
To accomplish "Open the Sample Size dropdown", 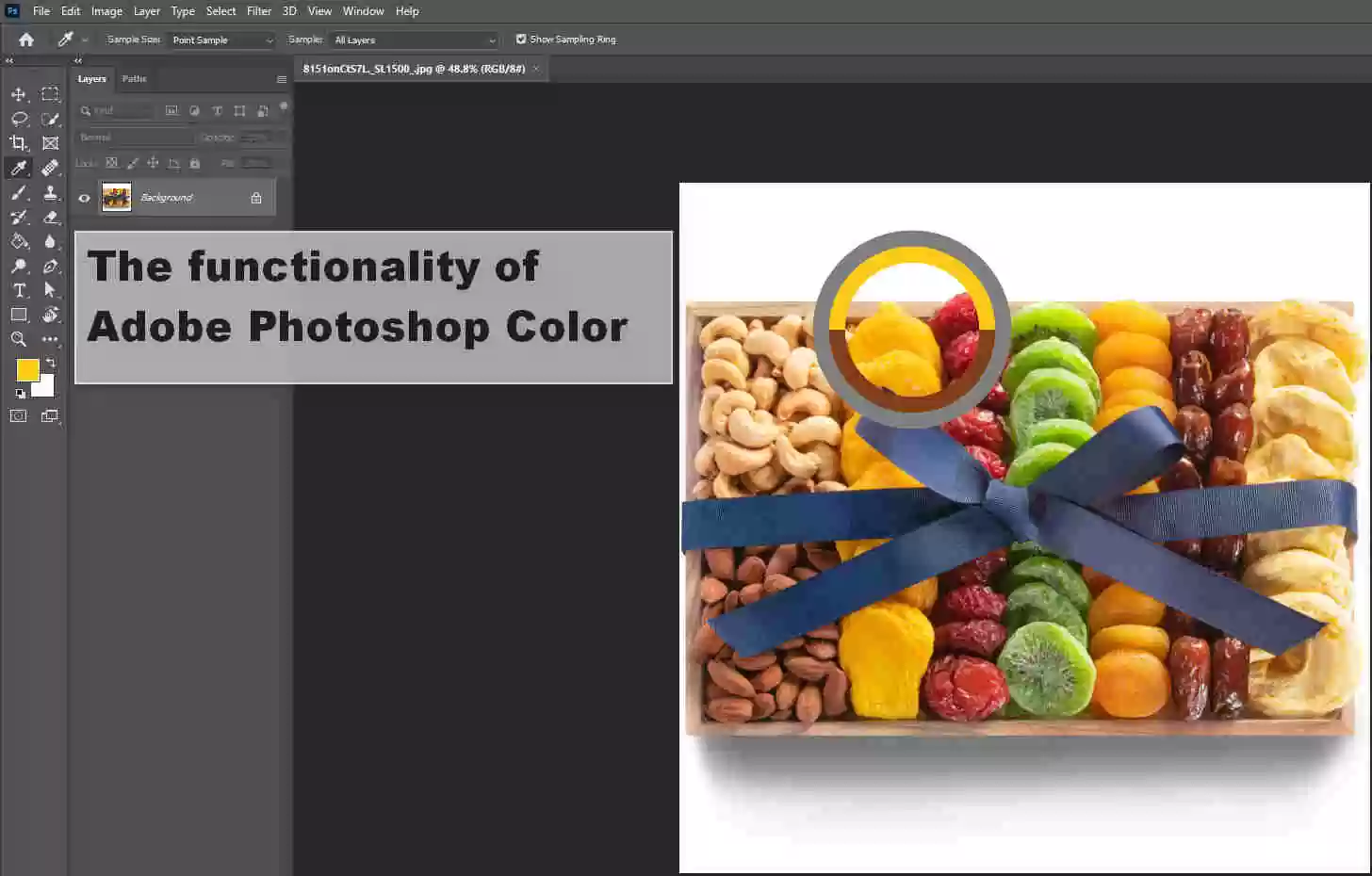I will (x=221, y=40).
